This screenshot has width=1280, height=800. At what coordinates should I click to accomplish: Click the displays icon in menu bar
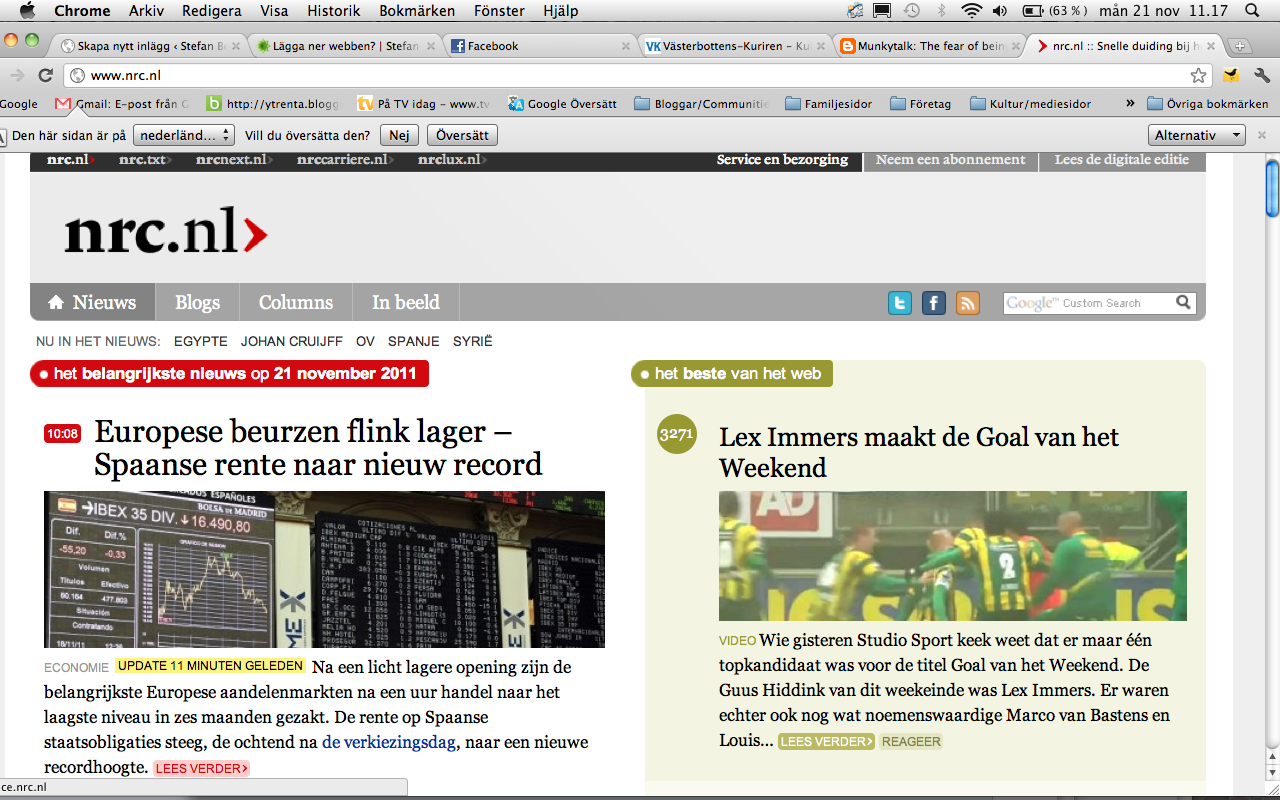[x=882, y=11]
